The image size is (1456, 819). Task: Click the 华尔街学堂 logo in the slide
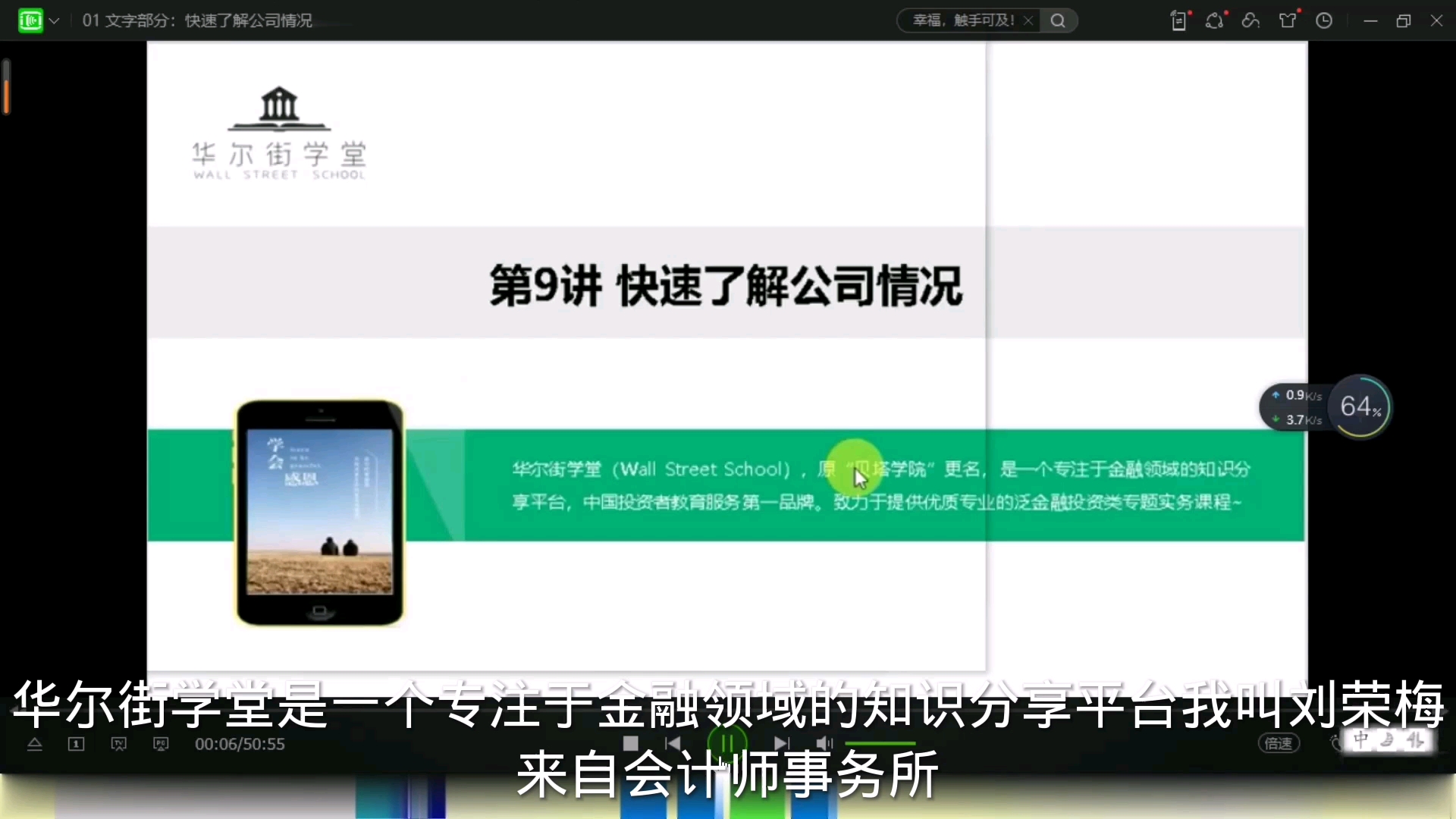pos(279,133)
